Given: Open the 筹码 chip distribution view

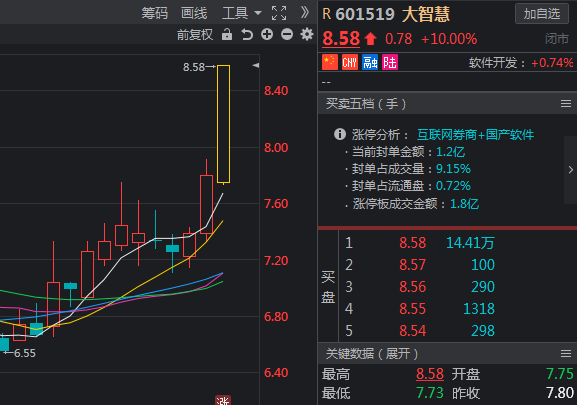Looking at the screenshot, I should (155, 13).
